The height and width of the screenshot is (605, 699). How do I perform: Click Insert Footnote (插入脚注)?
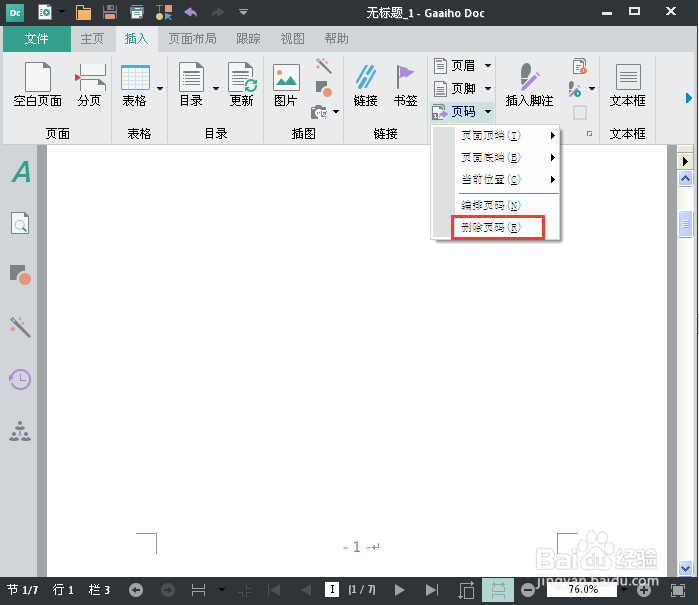point(529,85)
